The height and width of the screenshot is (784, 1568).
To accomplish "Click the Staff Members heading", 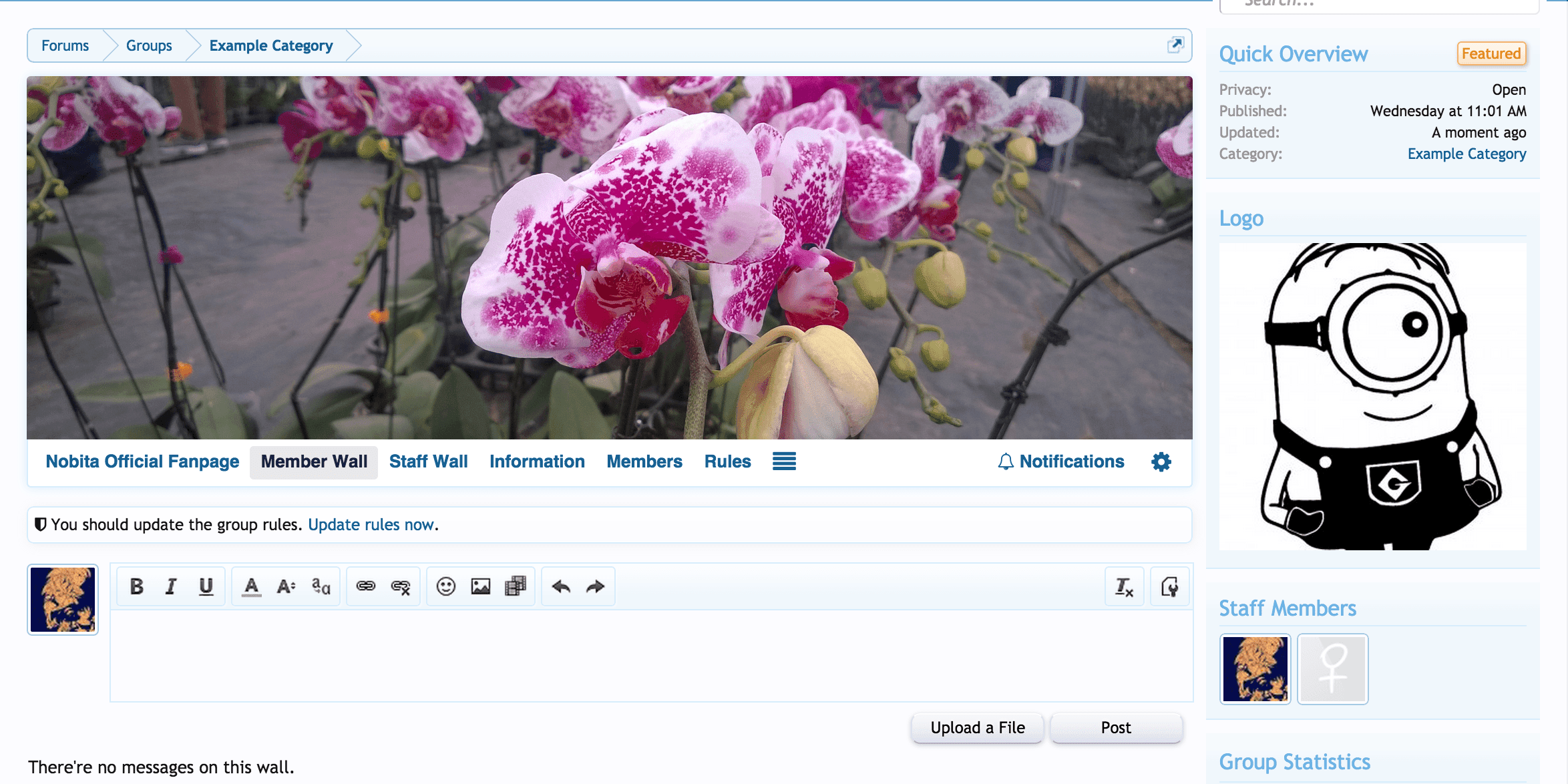I will coord(1288,608).
